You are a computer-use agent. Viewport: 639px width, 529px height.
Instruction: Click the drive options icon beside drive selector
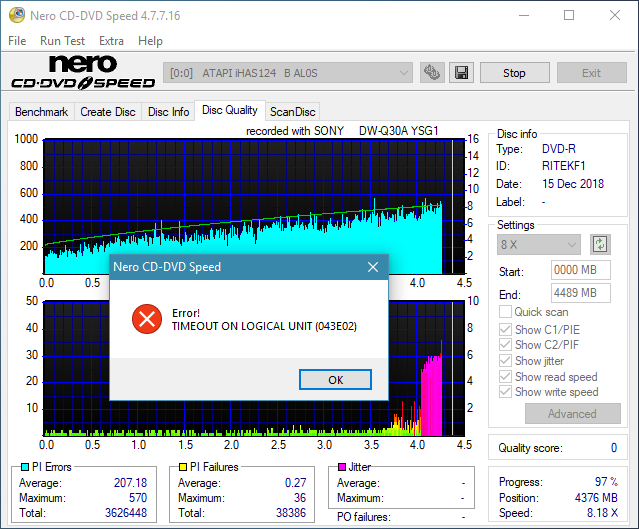click(432, 73)
